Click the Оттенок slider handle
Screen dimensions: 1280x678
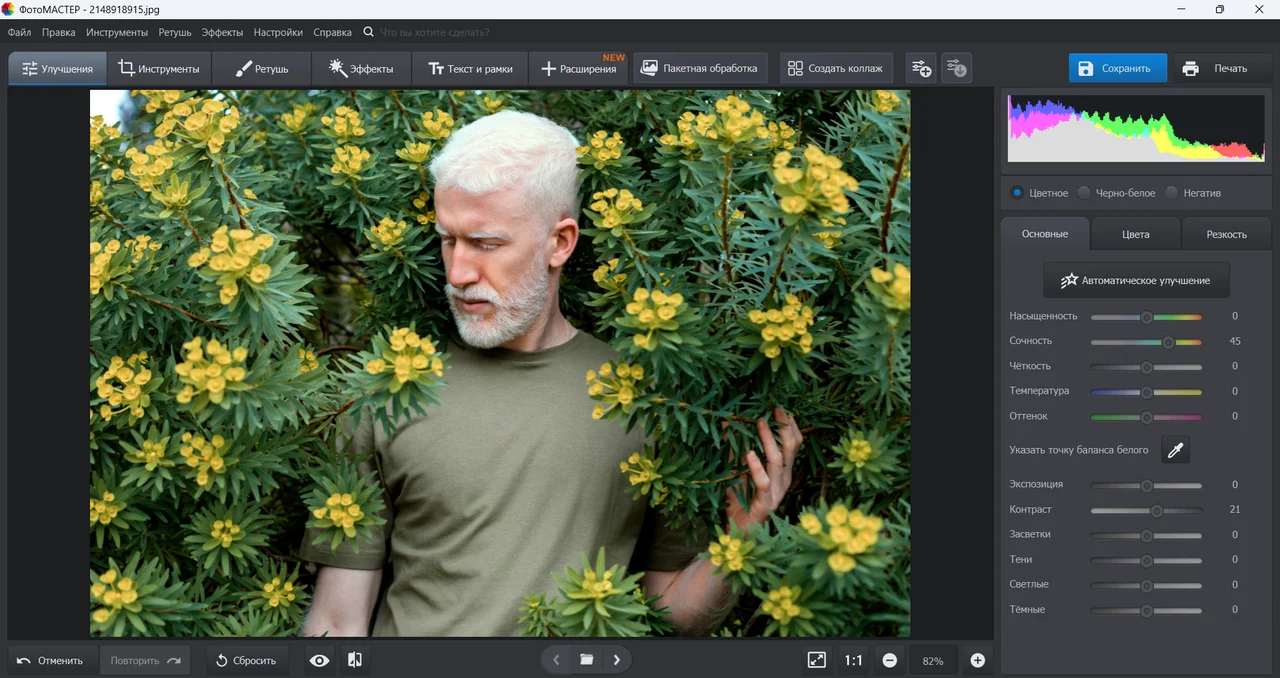[x=1147, y=417]
